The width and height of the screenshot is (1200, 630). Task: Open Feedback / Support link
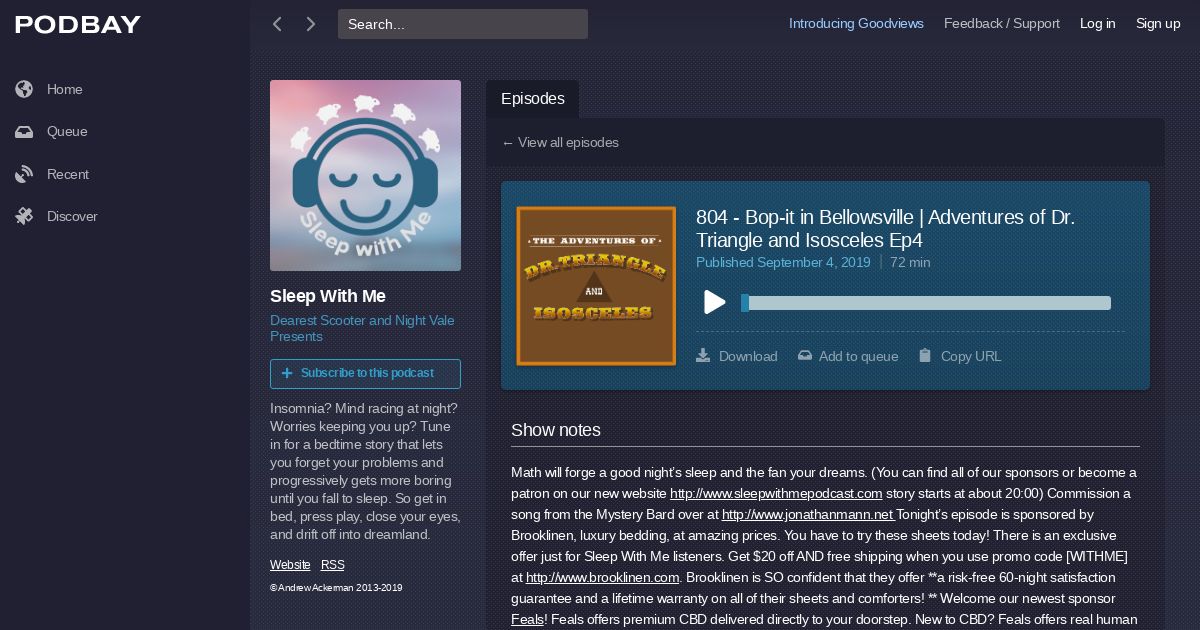pyautogui.click(x=1002, y=24)
